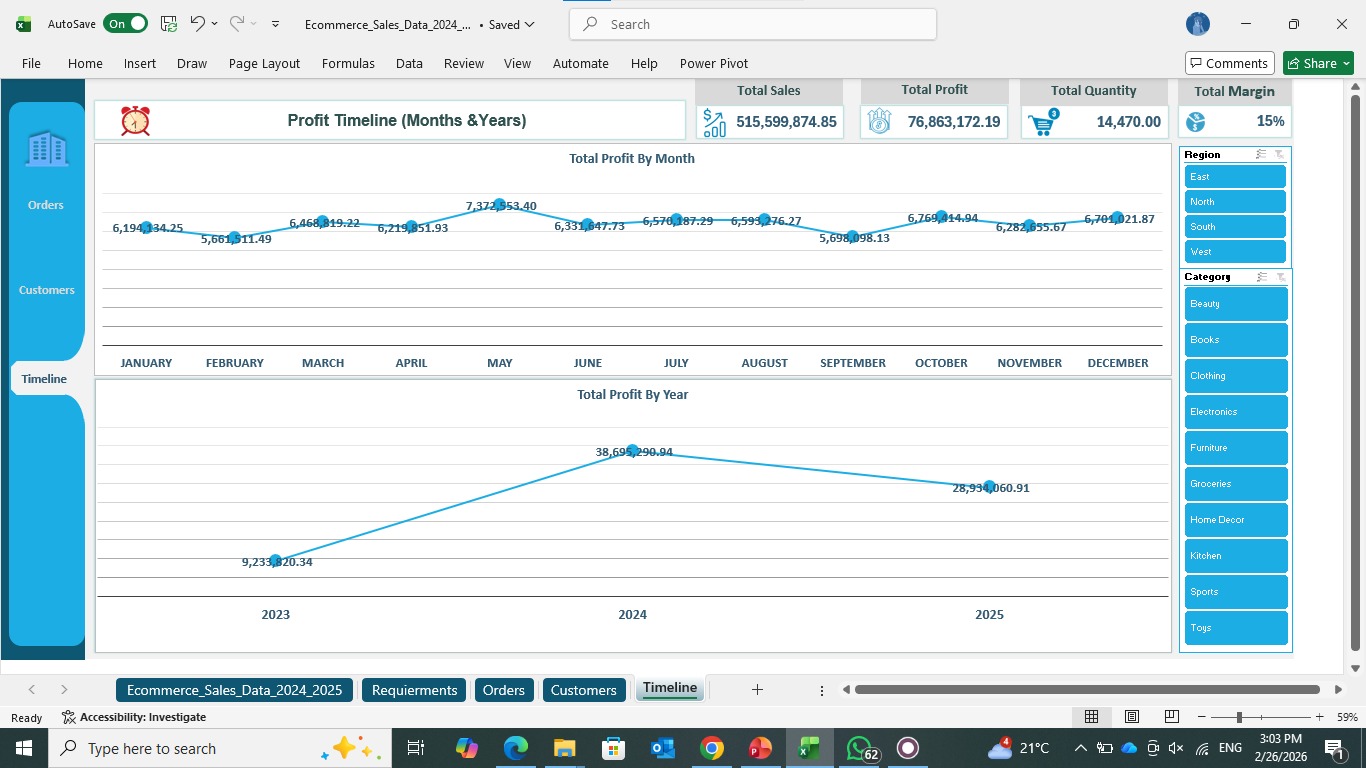
Task: Toggle the East region slicer item
Action: (x=1235, y=177)
